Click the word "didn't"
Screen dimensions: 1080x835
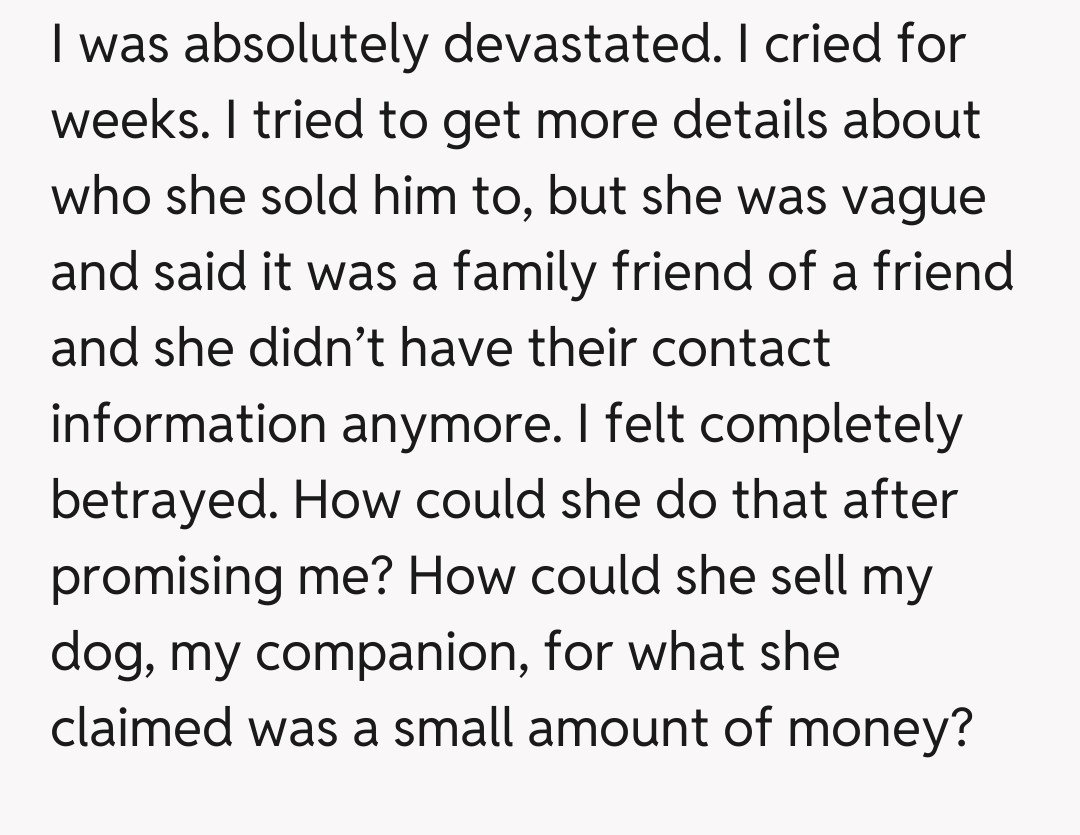pyautogui.click(x=331, y=349)
